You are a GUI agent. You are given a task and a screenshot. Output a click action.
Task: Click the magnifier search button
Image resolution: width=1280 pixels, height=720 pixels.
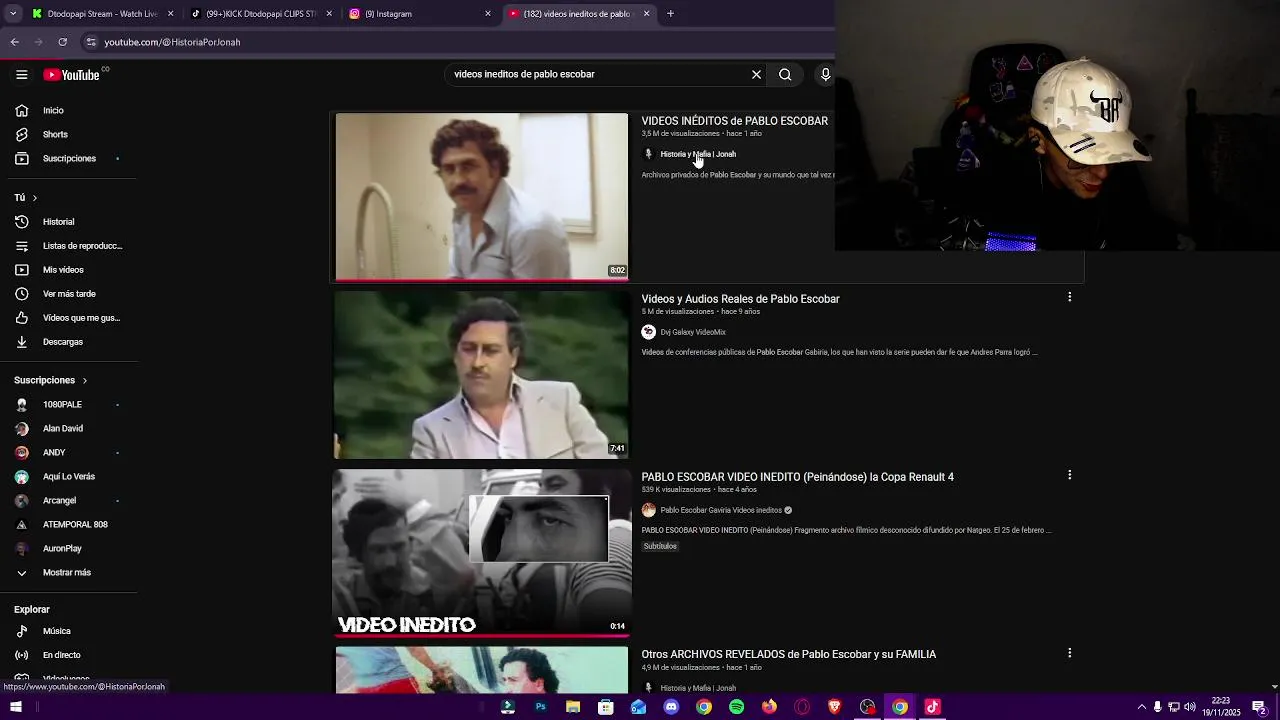point(785,74)
